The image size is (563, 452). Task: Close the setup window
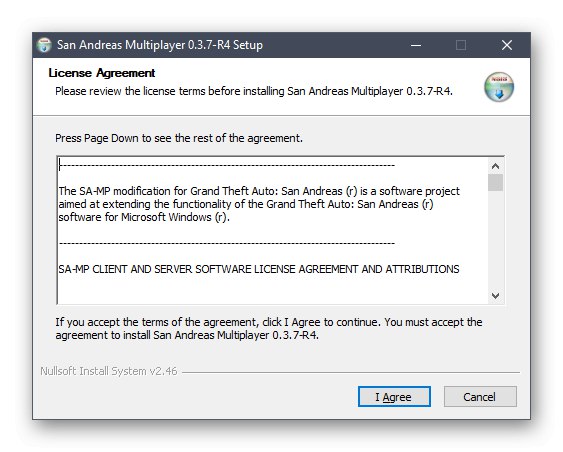point(507,45)
